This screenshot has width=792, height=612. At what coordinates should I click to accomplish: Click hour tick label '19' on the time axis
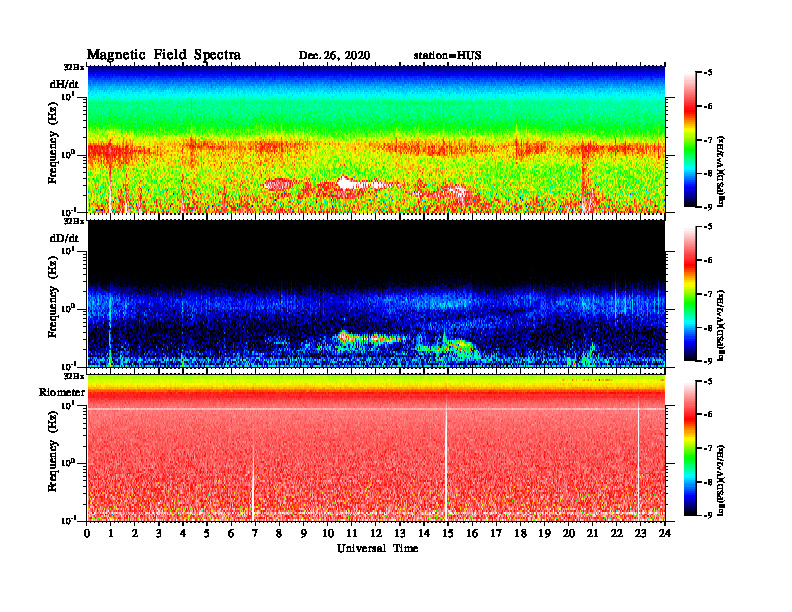[544, 533]
